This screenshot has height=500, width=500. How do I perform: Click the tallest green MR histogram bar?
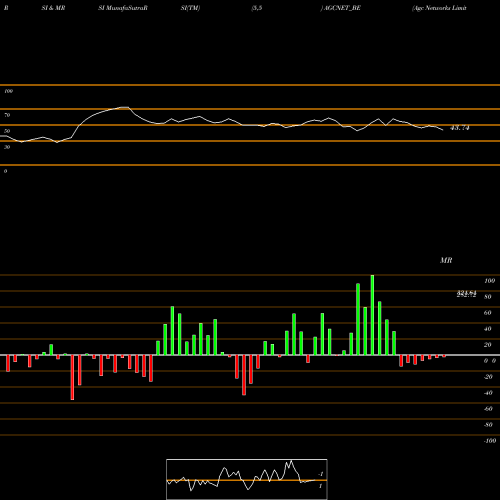pyautogui.click(x=372, y=315)
